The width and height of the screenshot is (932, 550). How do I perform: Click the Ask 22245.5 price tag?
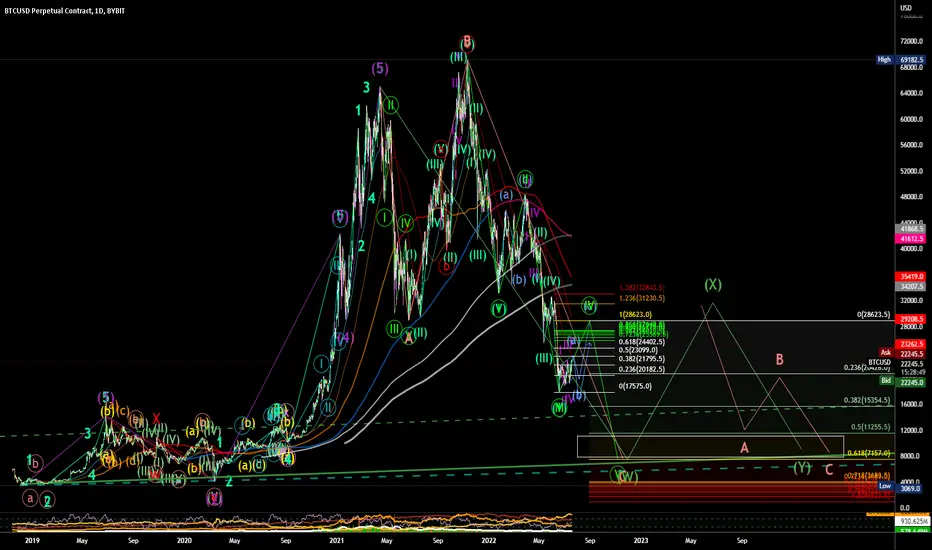click(x=902, y=353)
